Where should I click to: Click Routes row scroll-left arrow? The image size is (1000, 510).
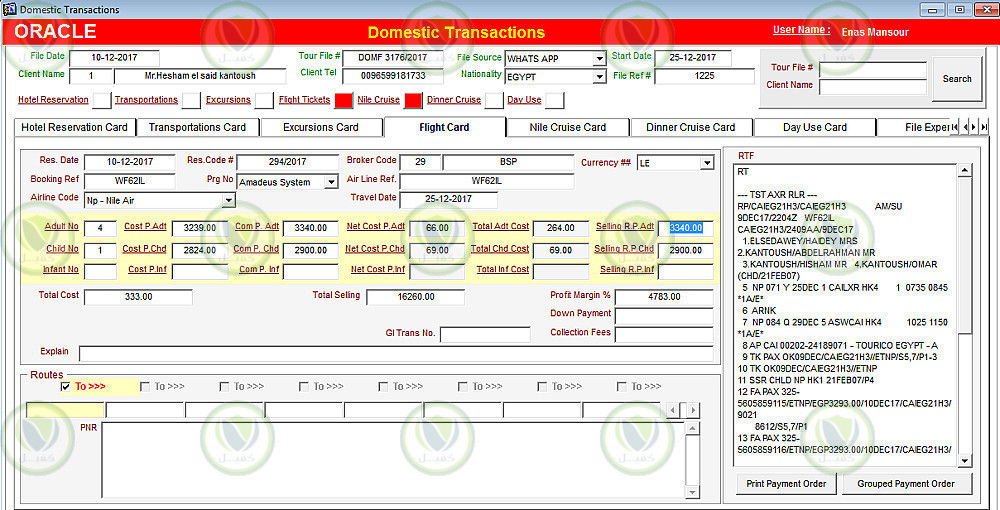click(x=672, y=411)
